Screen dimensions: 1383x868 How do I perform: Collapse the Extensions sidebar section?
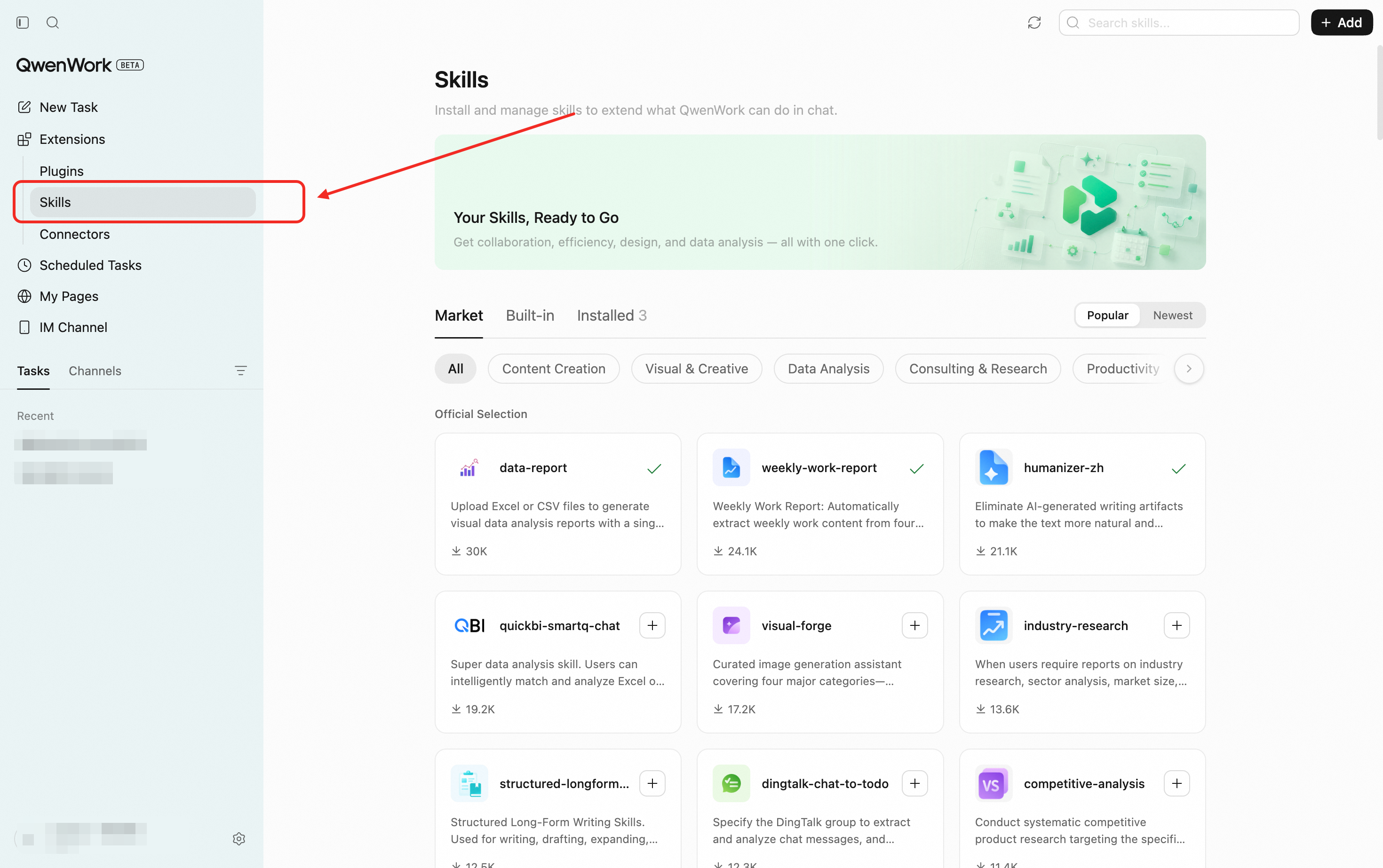tap(72, 139)
